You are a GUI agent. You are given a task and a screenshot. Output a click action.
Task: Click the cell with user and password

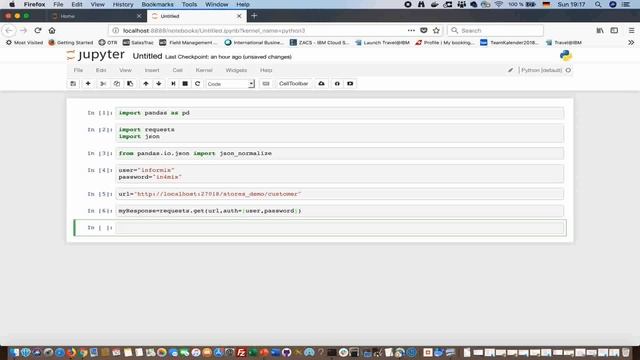pos(340,174)
